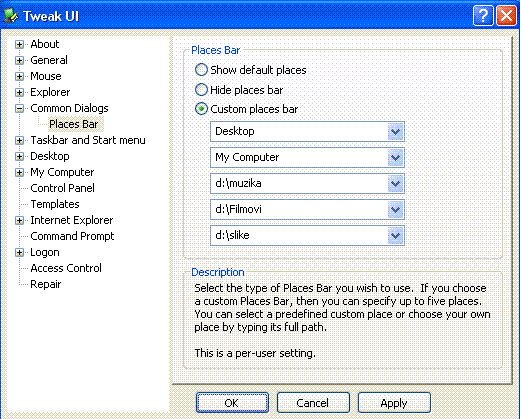Collapse the Common Dialogs node

[19, 108]
